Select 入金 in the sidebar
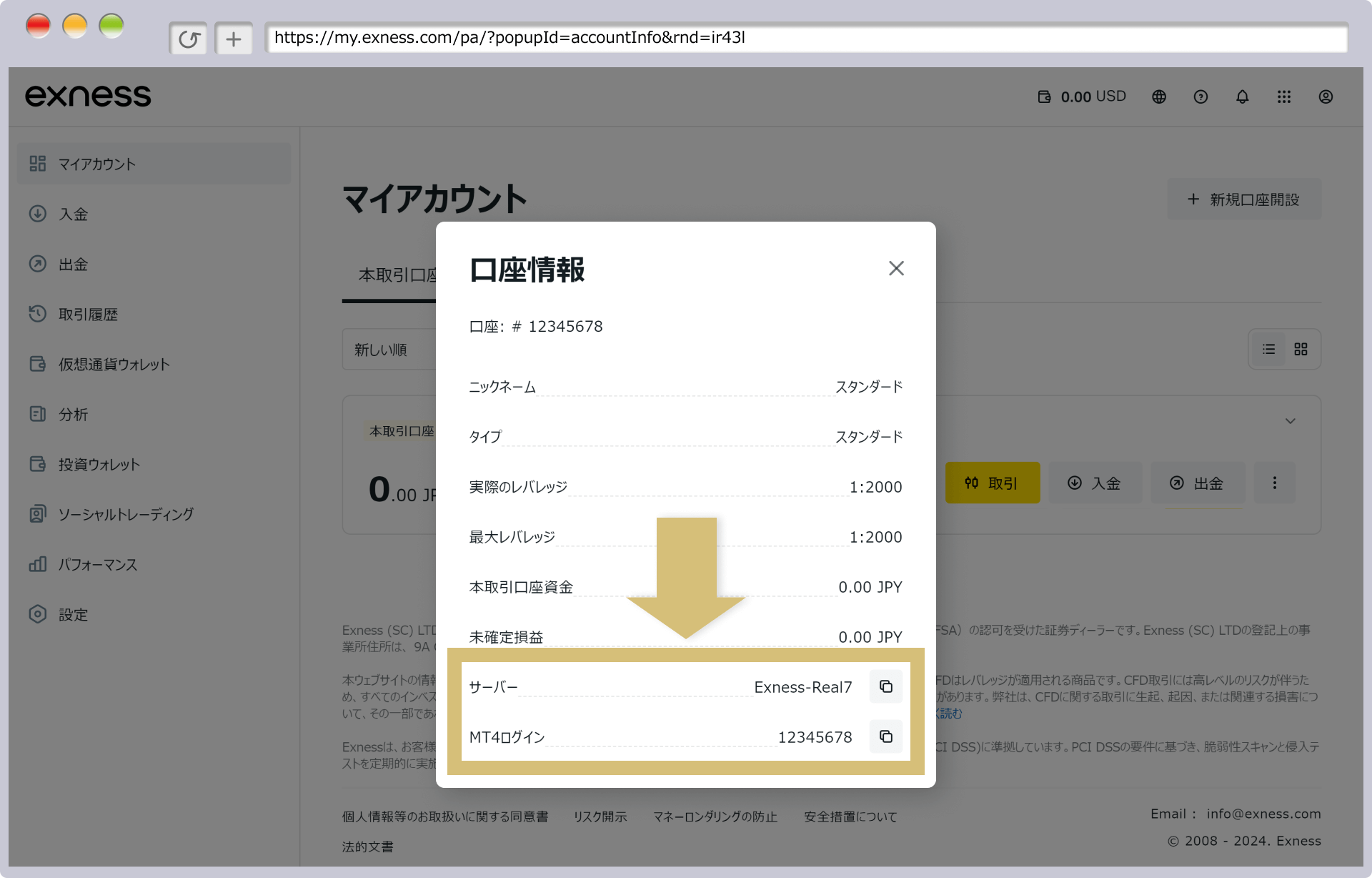Screen dimensions: 1372x878 (x=73, y=214)
